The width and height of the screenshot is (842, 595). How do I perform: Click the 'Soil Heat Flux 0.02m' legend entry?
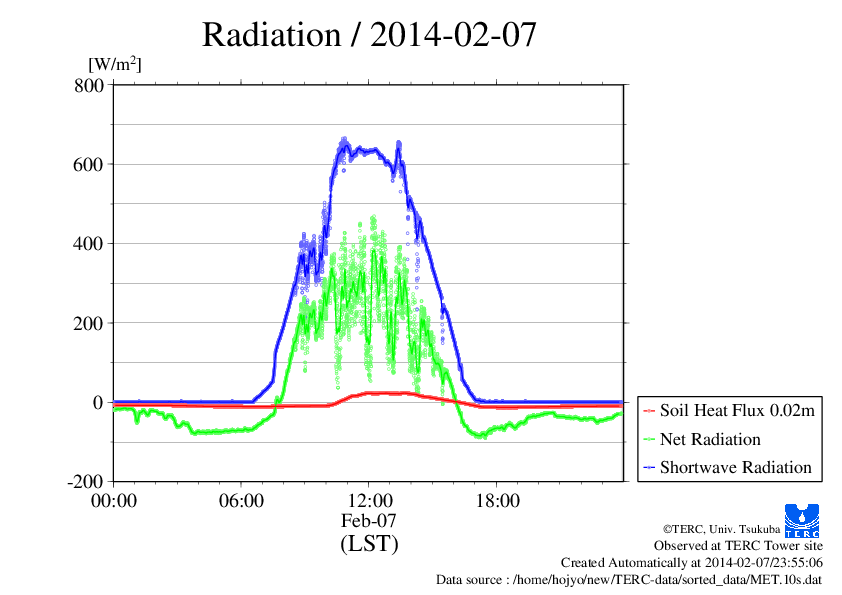(x=737, y=411)
